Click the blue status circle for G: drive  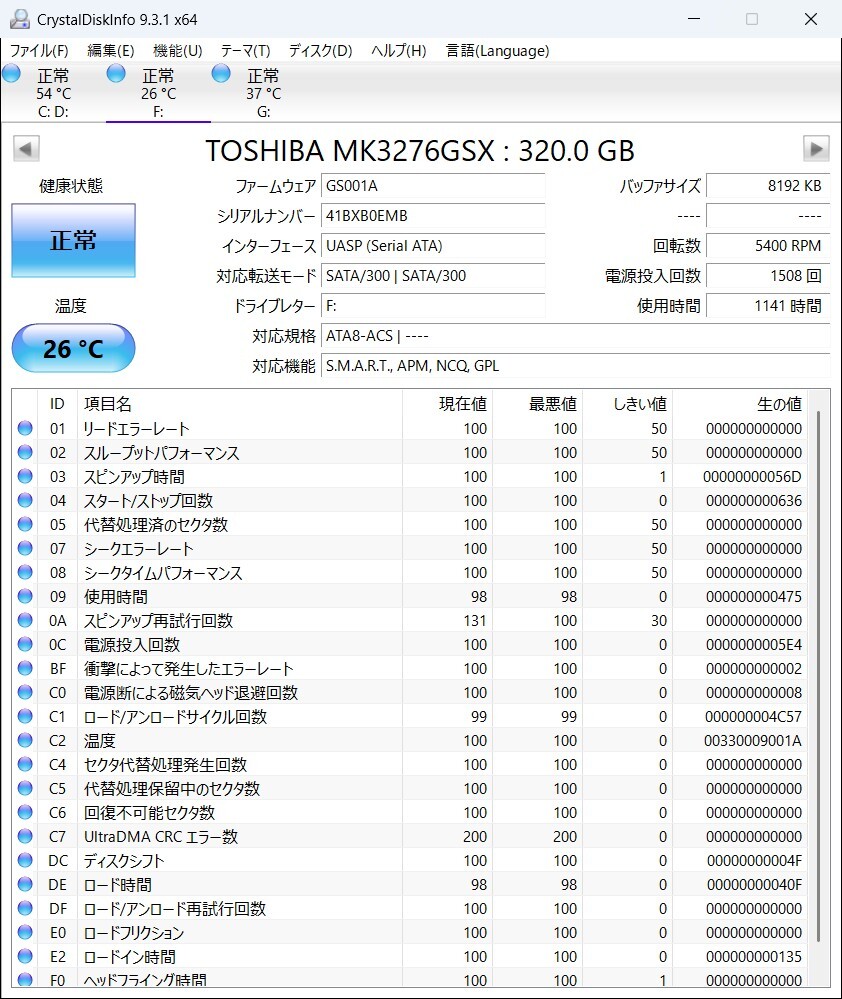point(221,73)
